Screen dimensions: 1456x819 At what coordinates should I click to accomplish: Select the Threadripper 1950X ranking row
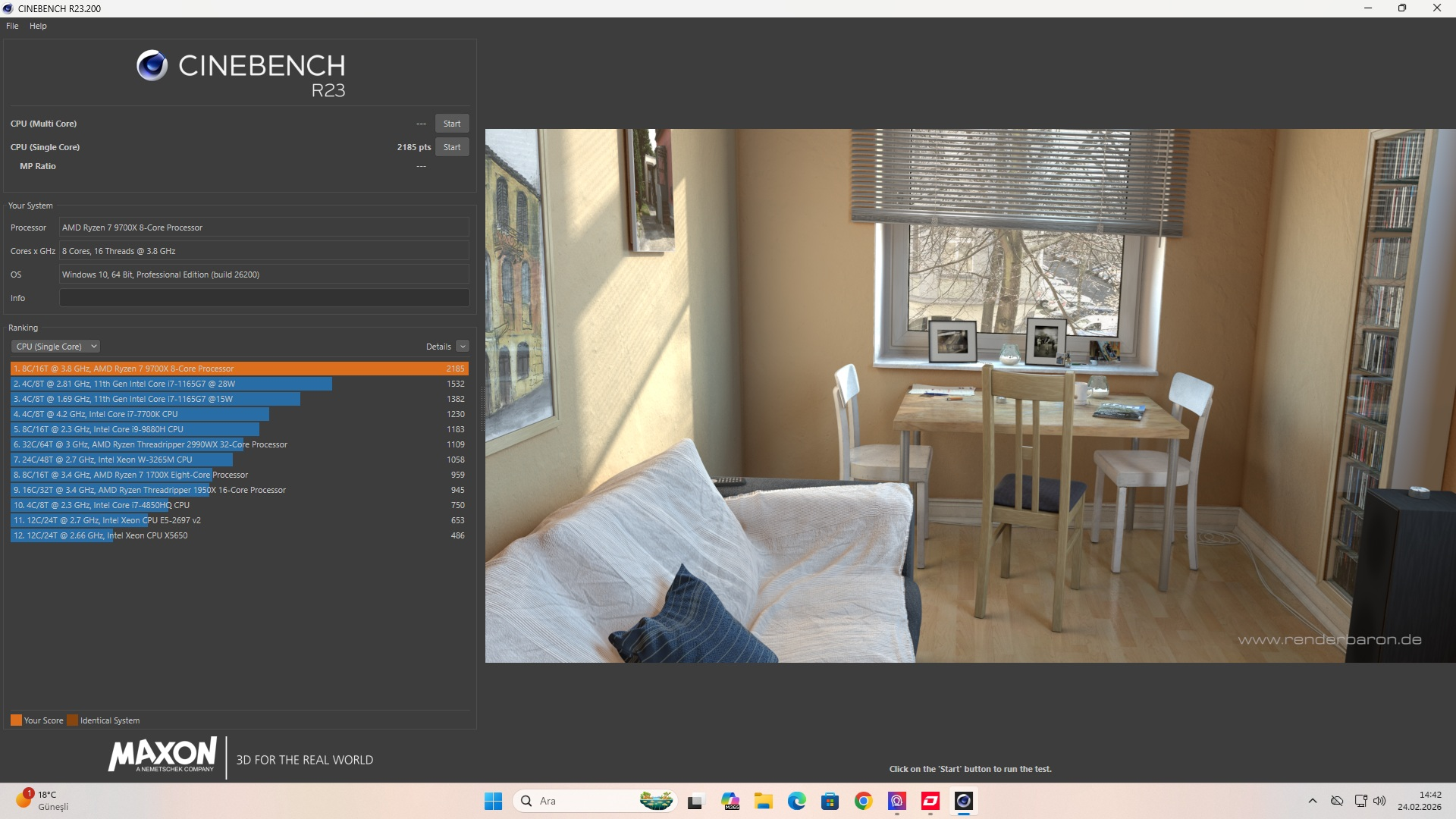pyautogui.click(x=240, y=490)
